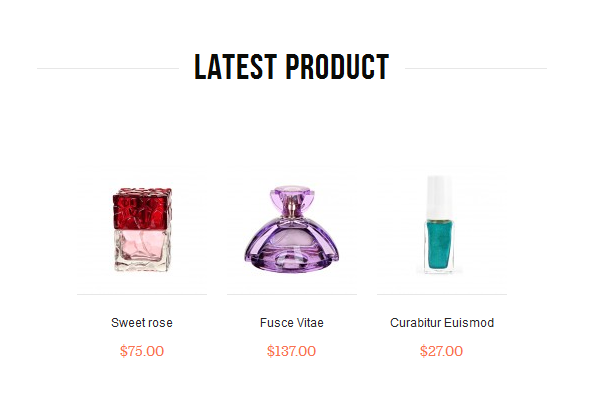Click the pink glass base of Sweet rose bottle
The width and height of the screenshot is (600, 416).
click(x=142, y=251)
